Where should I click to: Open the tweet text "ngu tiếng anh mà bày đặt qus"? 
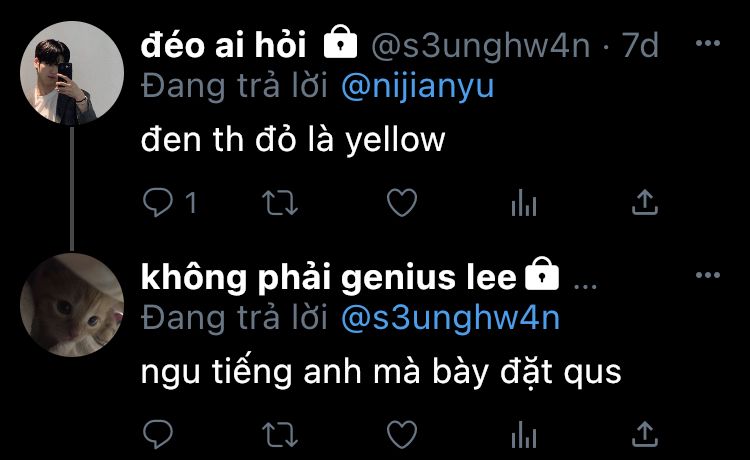click(381, 372)
